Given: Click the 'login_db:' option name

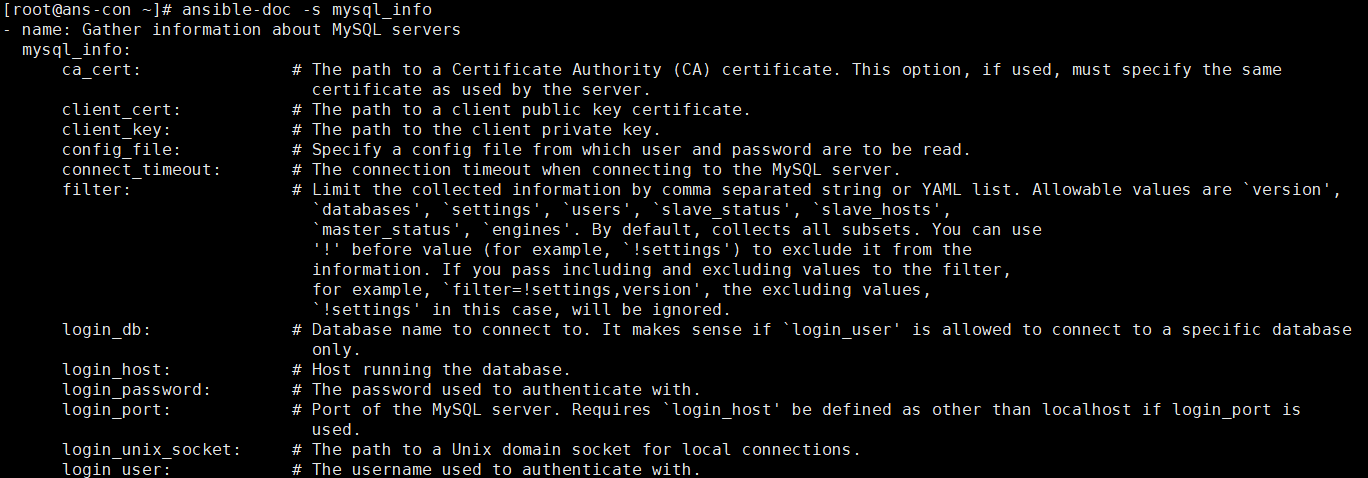Looking at the screenshot, I should [107, 330].
